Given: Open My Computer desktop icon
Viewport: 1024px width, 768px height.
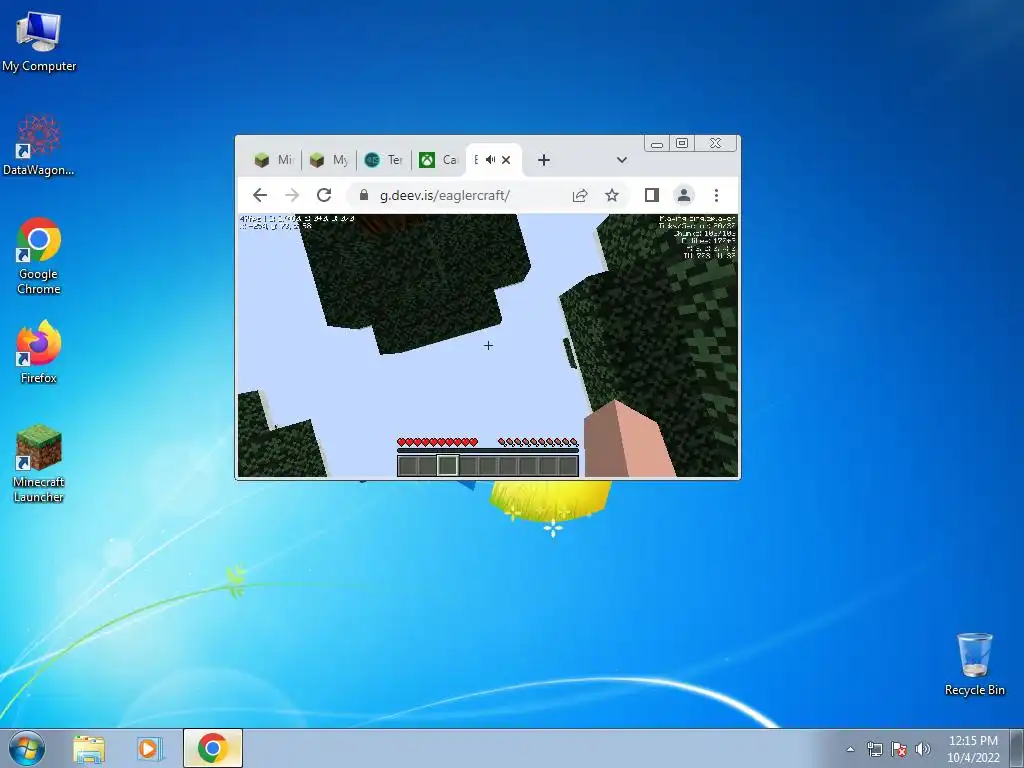Looking at the screenshot, I should [x=39, y=41].
